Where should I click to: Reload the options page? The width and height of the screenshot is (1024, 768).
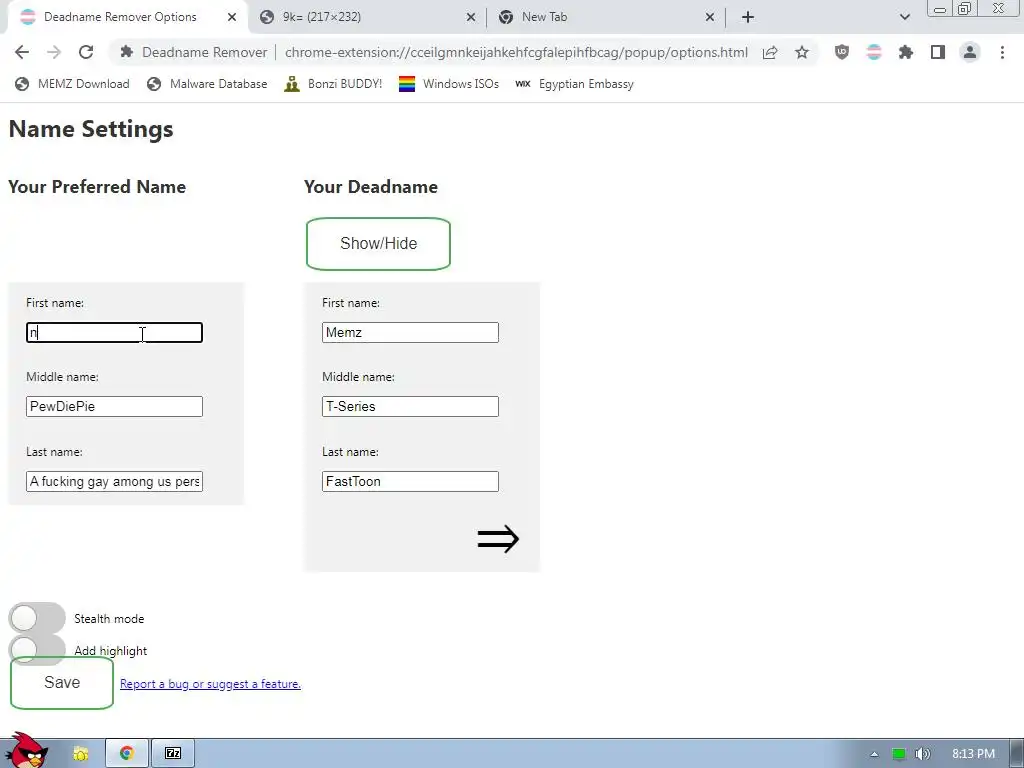(x=86, y=52)
